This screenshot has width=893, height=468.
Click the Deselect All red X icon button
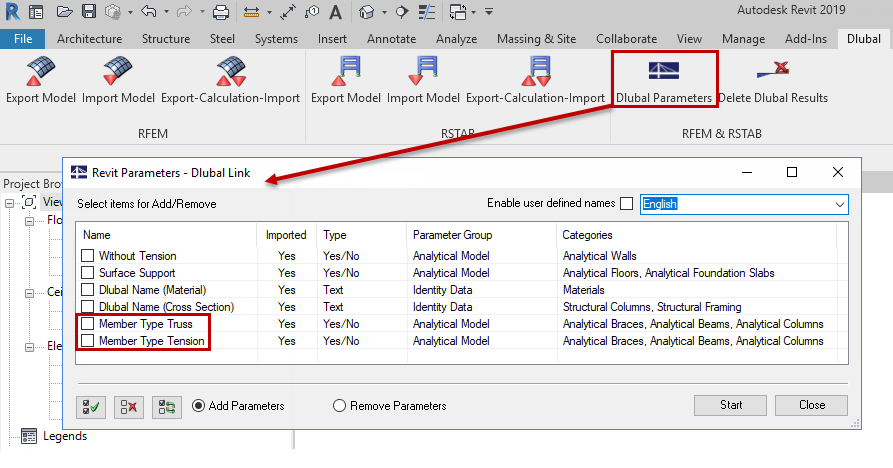129,407
